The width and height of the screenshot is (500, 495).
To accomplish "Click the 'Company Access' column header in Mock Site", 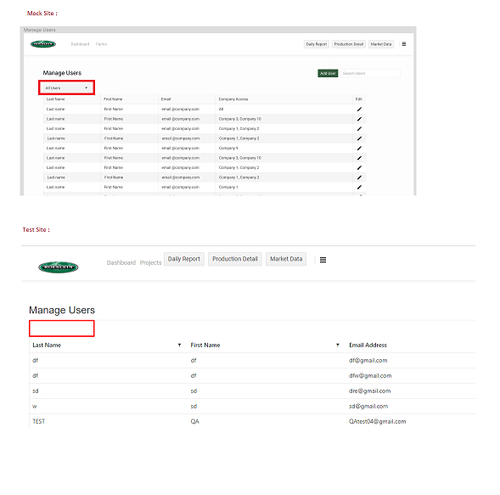I will pyautogui.click(x=233, y=99).
